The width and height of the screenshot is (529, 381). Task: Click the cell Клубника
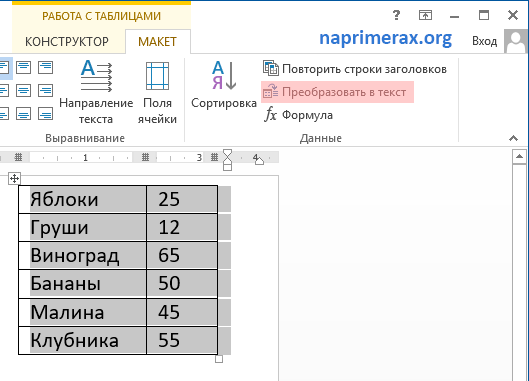pos(82,340)
